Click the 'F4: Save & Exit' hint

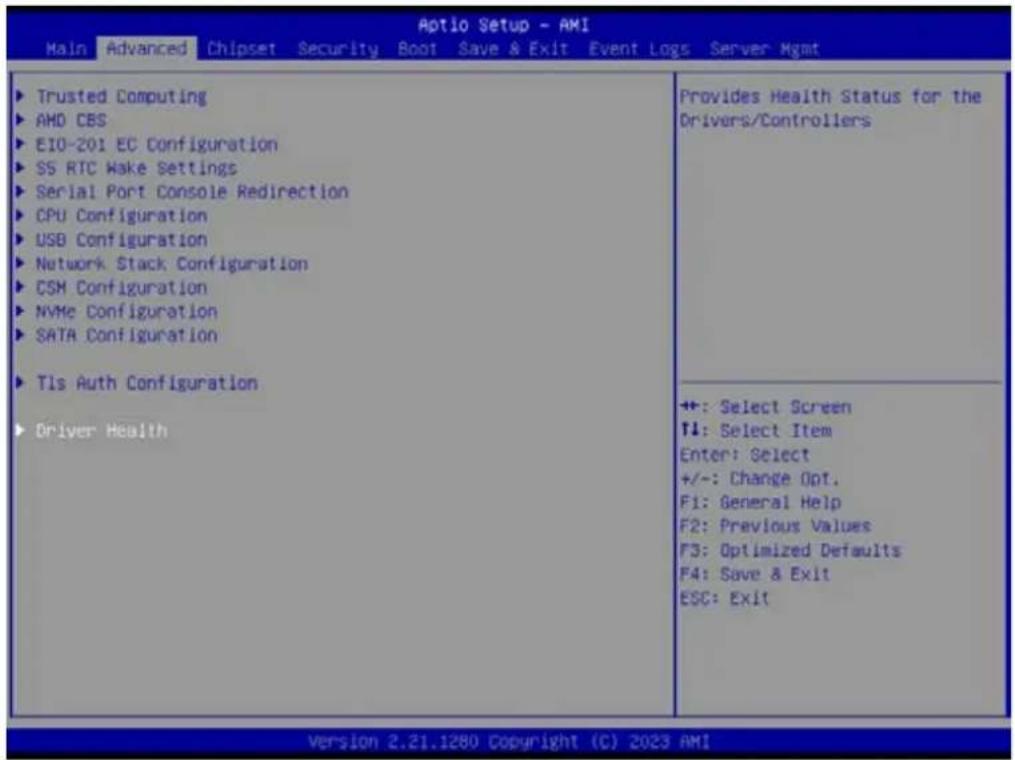point(755,574)
